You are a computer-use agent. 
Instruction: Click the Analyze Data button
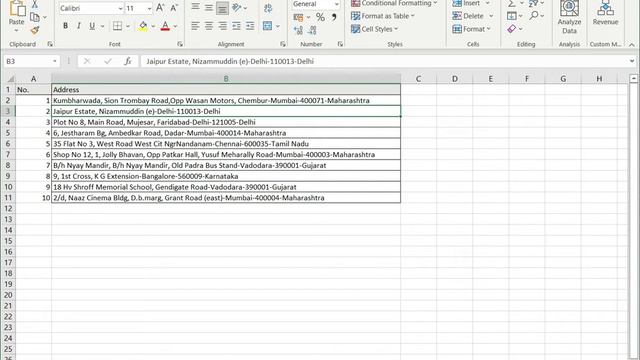coord(569,17)
